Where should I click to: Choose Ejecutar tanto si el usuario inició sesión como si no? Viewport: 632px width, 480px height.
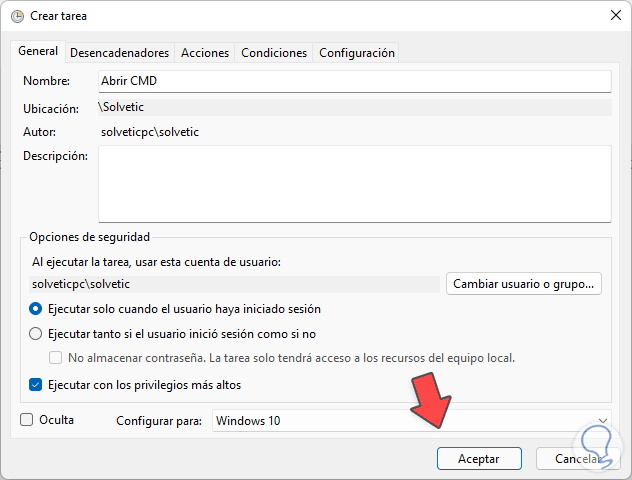pyautogui.click(x=37, y=334)
